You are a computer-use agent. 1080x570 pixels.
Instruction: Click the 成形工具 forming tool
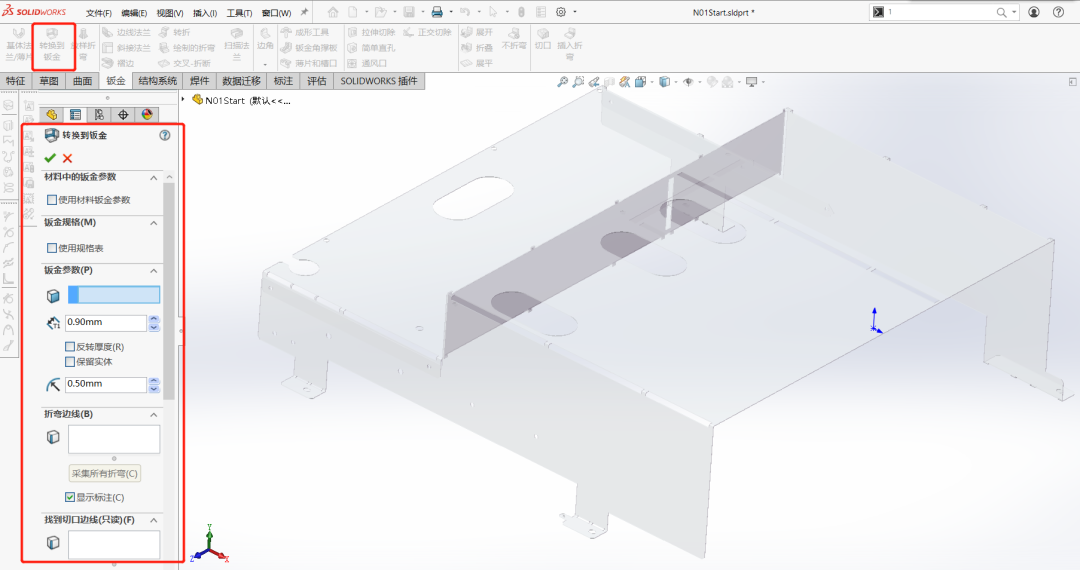(x=305, y=32)
